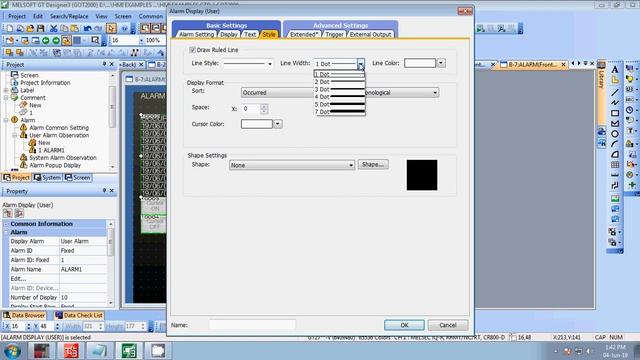Switch to the External Output tab
This screenshot has width=640, height=360.
370,35
